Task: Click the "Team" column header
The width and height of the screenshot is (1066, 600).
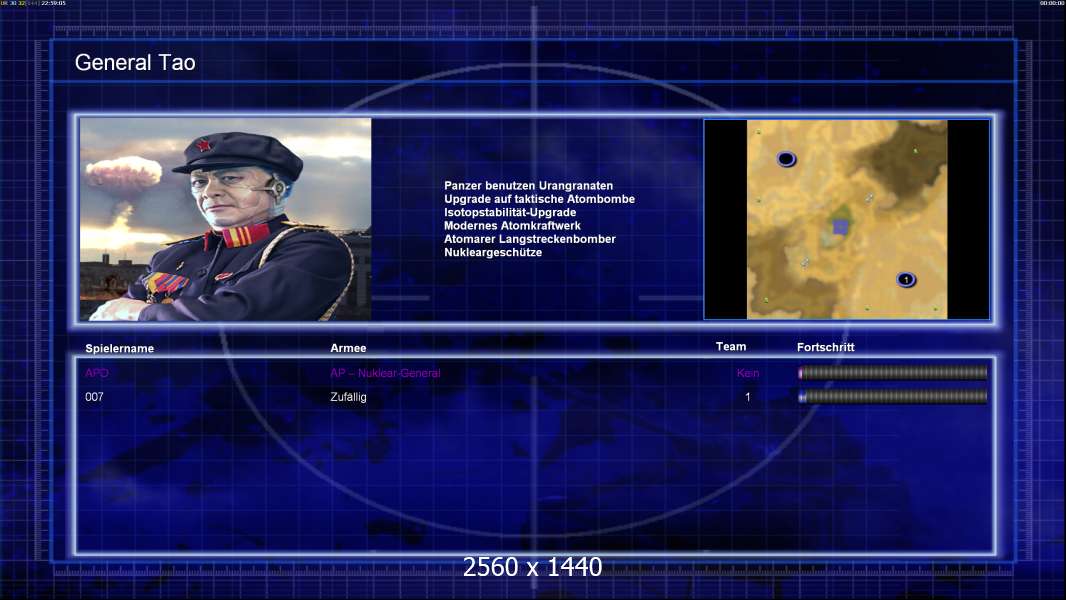Action: click(731, 347)
